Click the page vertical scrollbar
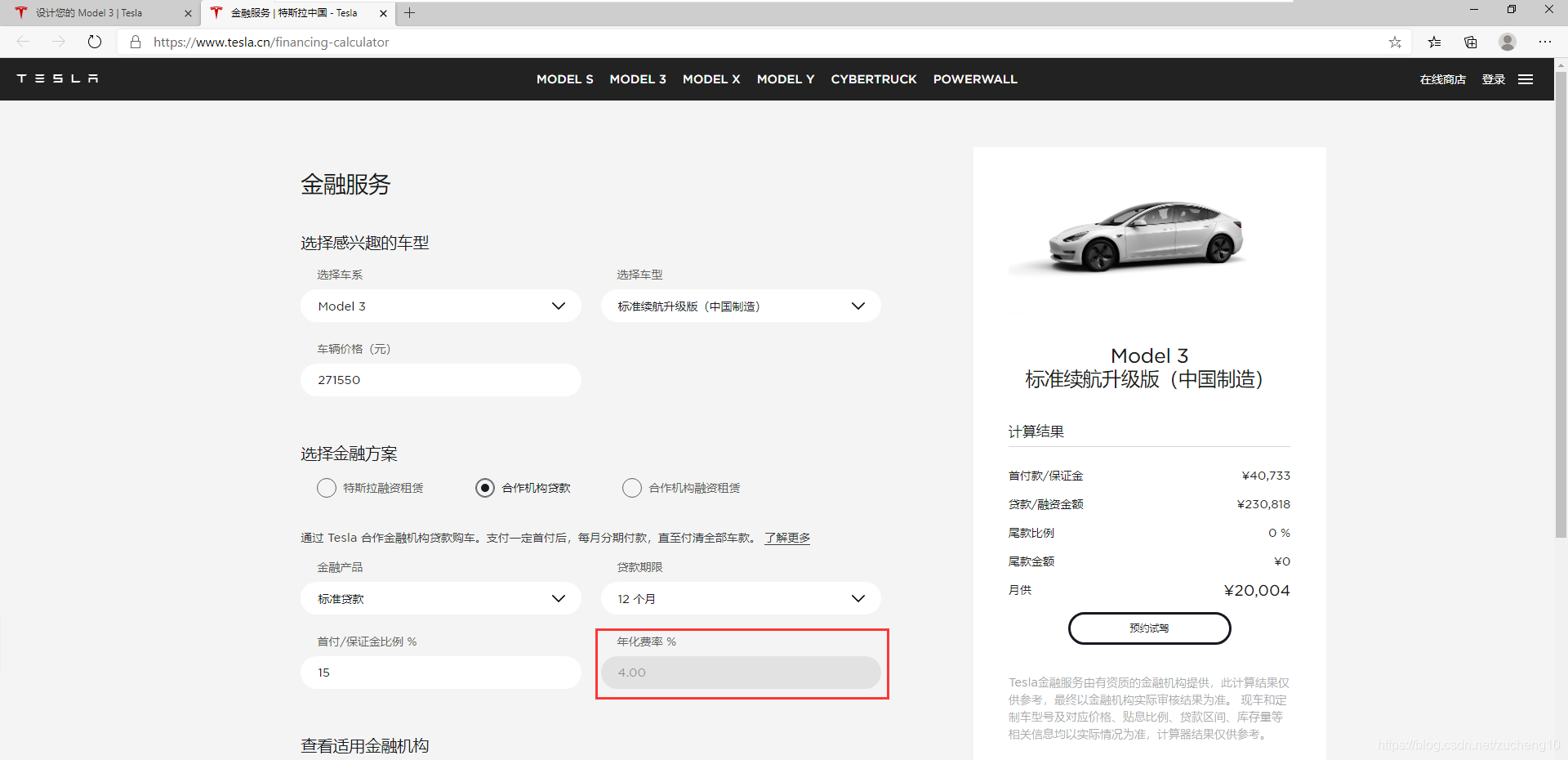 point(1561,305)
